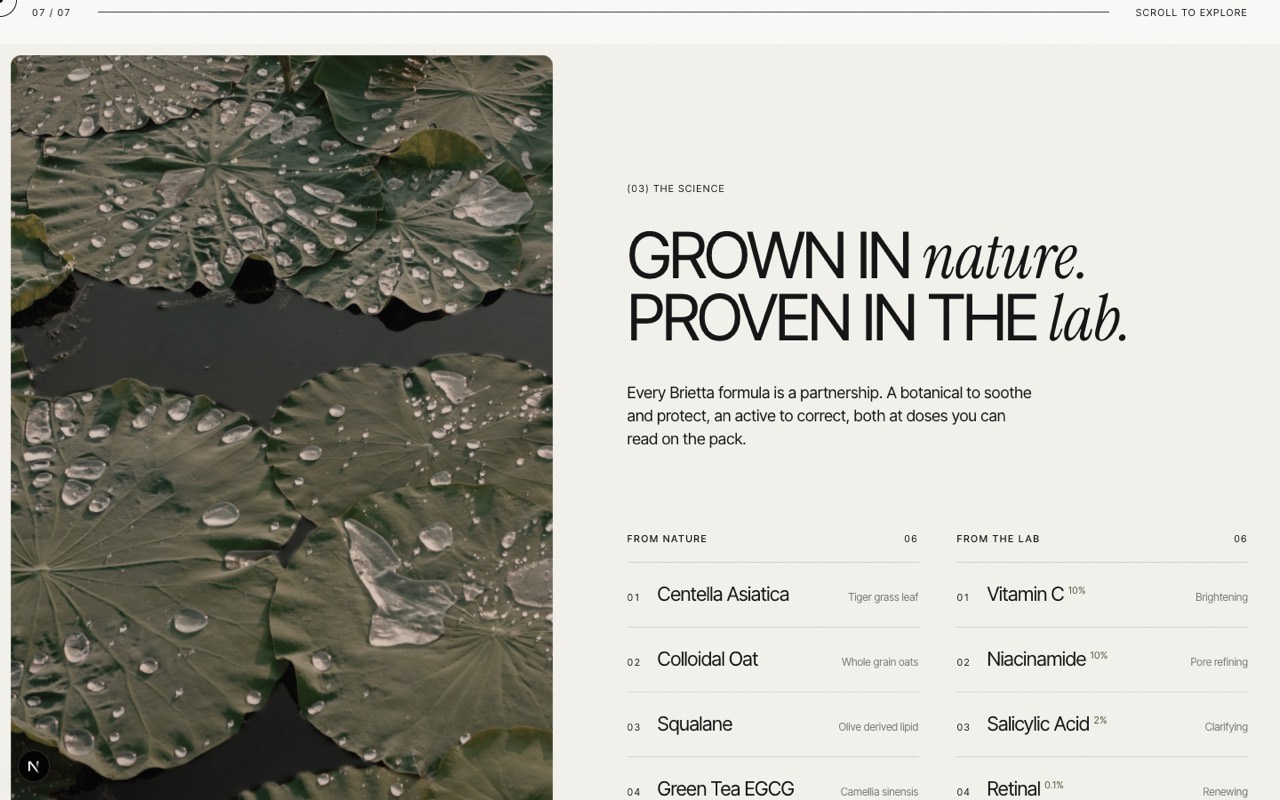Click 'Camellia sinensis' description

[x=879, y=792]
